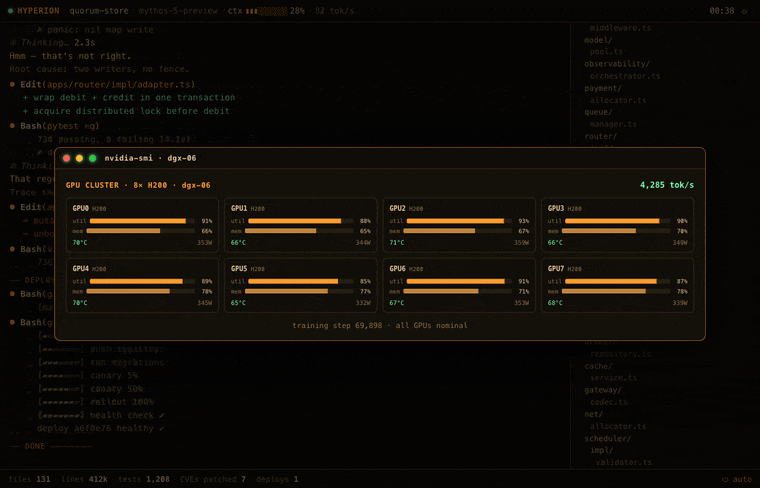The width and height of the screenshot is (760, 488).
Task: Collapse the net/ folder
Action: pos(593,414)
